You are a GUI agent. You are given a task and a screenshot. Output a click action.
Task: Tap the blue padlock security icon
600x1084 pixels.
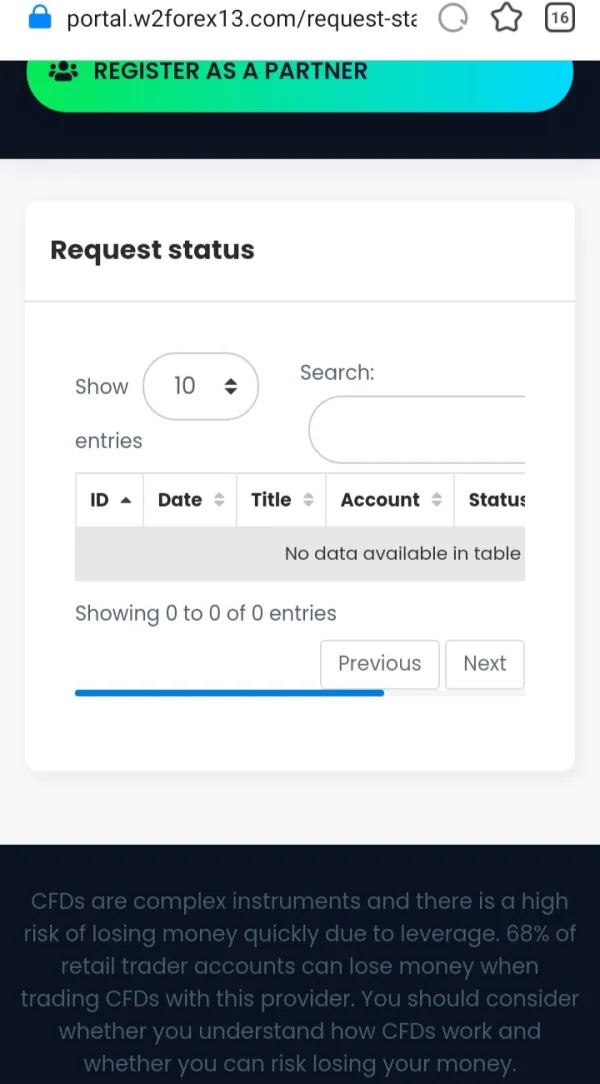[39, 17]
